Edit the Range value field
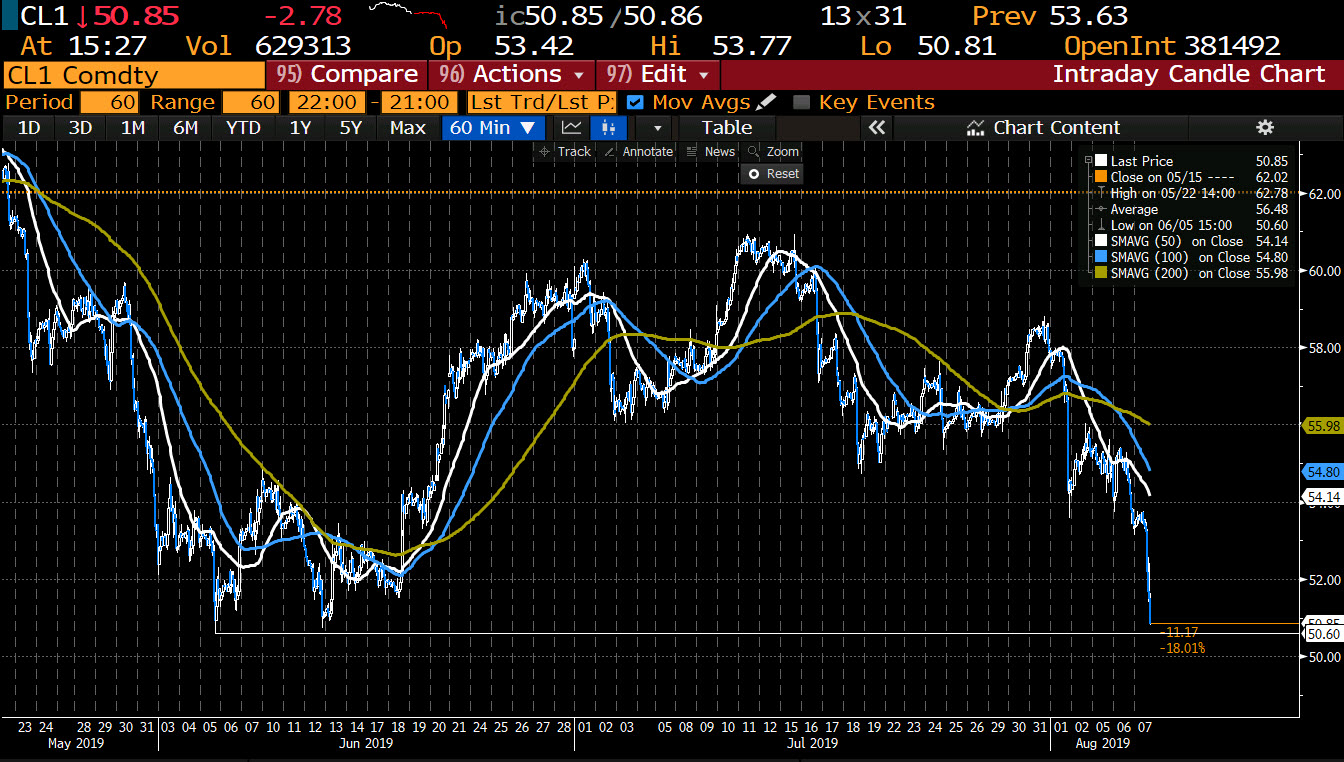Screen dimensions: 1344x762 253,102
